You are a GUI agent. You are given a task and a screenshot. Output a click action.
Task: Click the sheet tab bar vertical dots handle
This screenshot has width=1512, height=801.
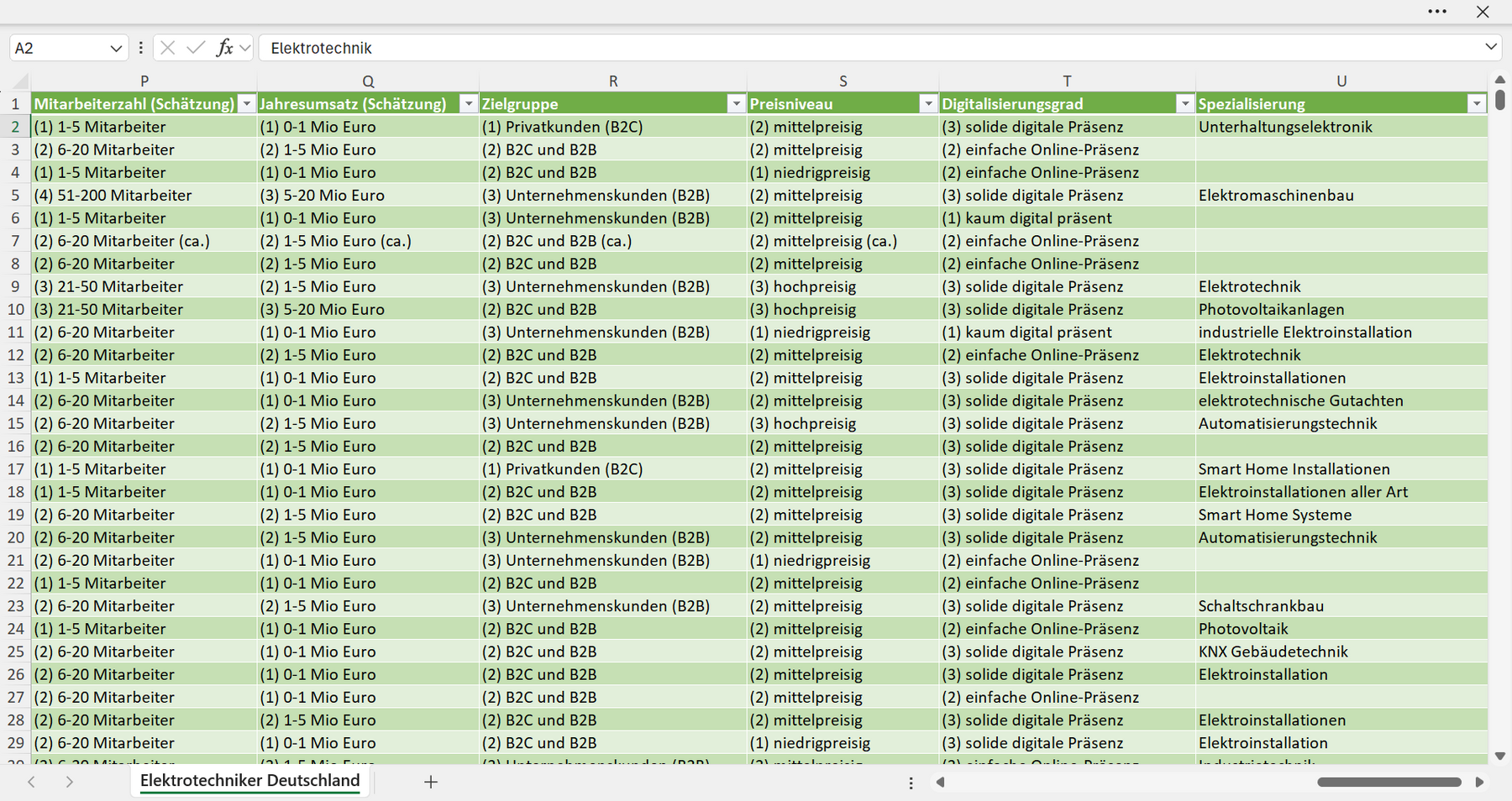pos(911,783)
